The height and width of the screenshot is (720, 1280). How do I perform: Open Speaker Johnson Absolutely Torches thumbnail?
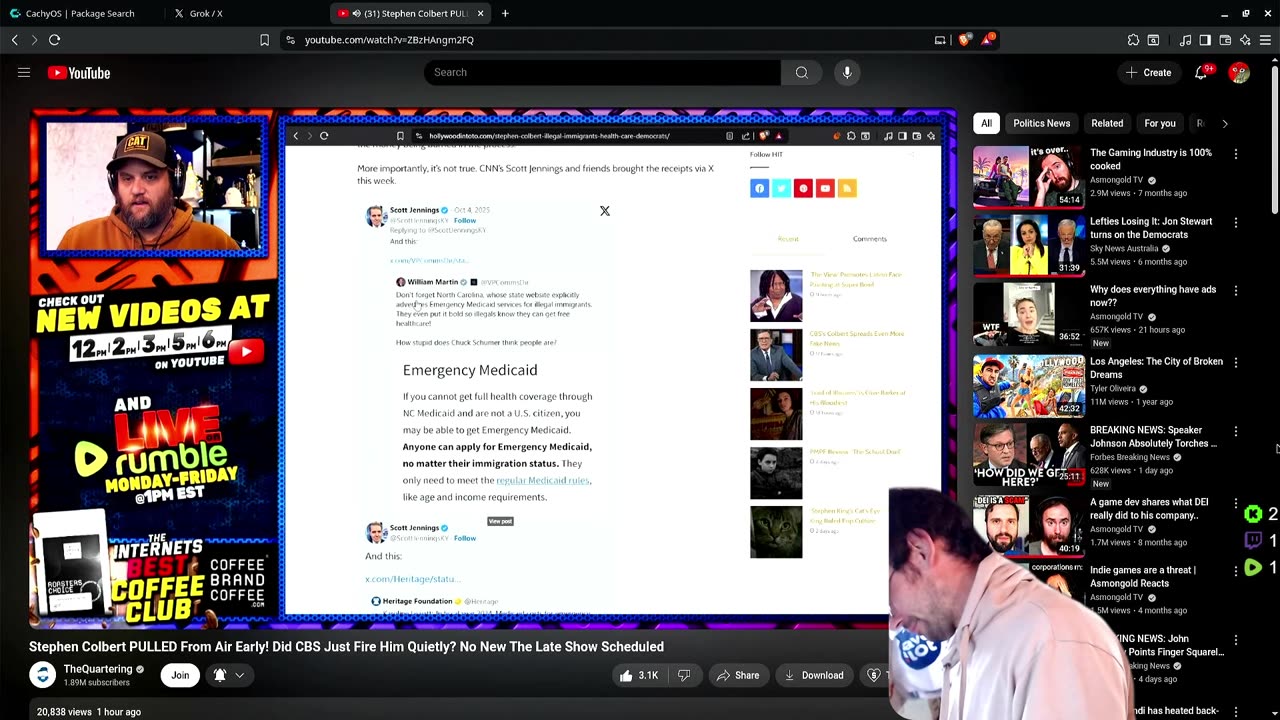click(x=1029, y=455)
